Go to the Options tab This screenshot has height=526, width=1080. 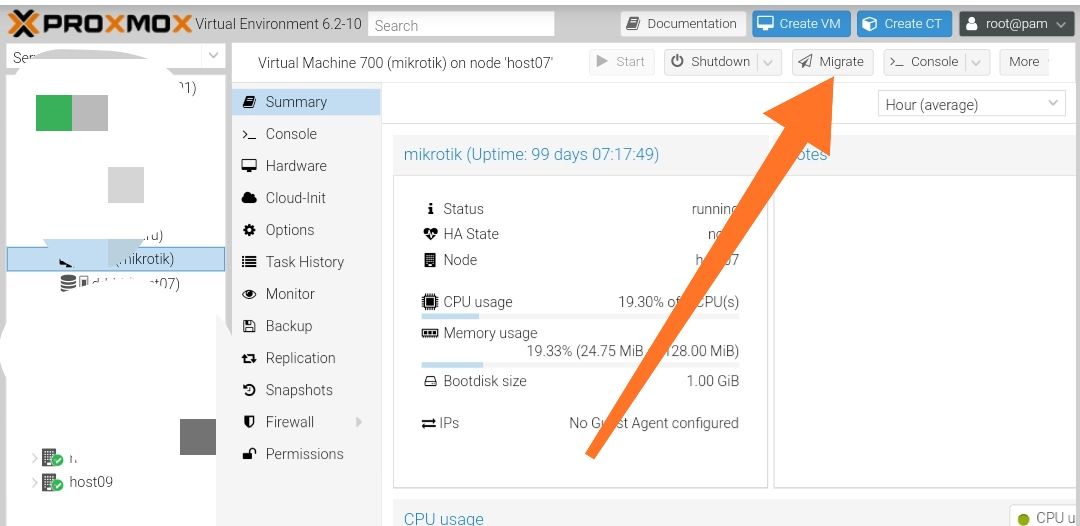307,230
